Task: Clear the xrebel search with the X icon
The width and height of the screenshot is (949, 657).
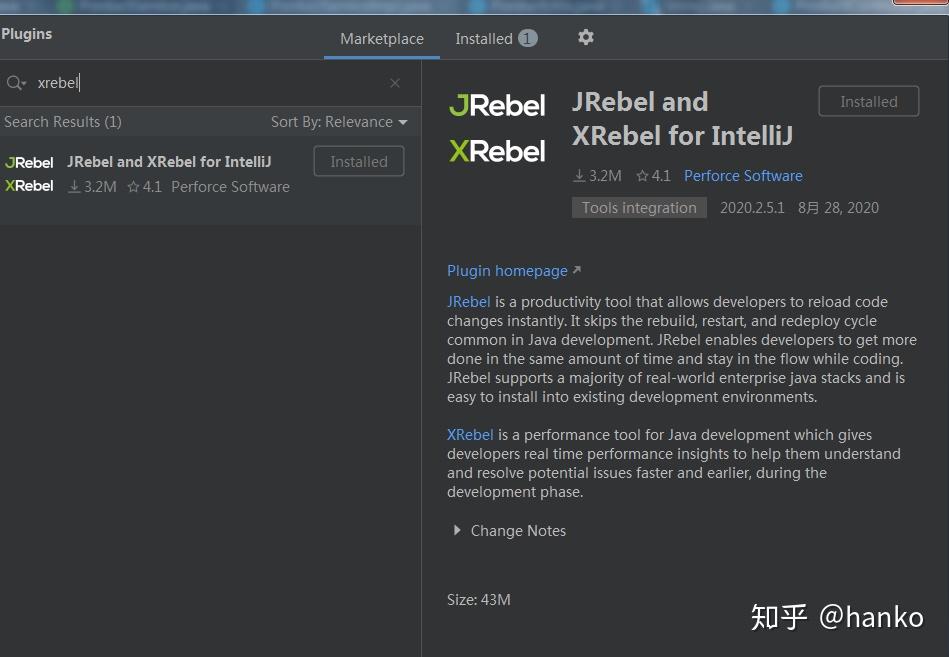Action: coord(395,82)
